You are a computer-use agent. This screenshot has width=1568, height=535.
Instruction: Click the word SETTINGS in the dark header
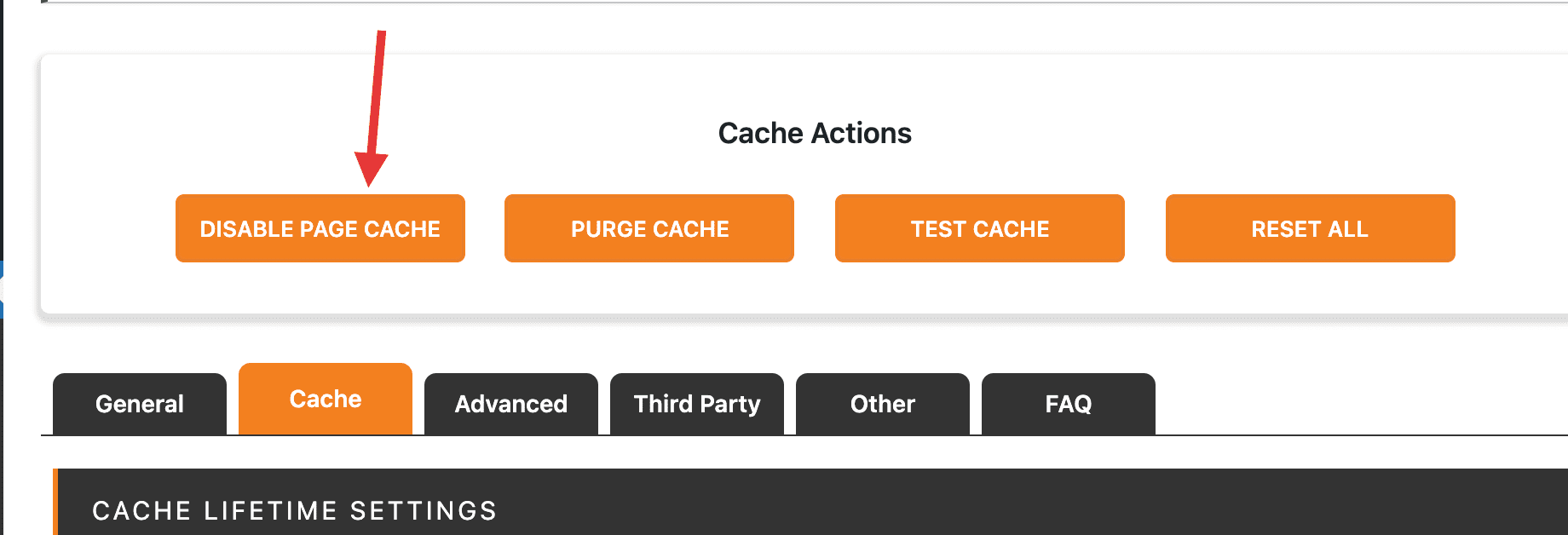click(x=424, y=510)
